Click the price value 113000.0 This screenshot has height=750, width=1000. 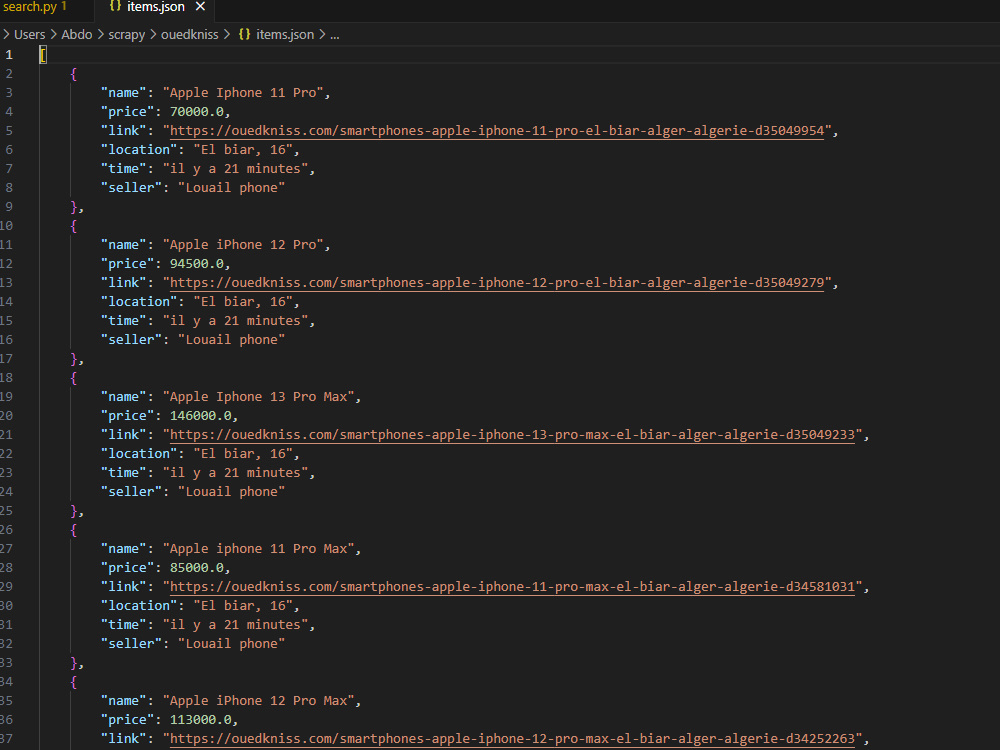point(201,719)
